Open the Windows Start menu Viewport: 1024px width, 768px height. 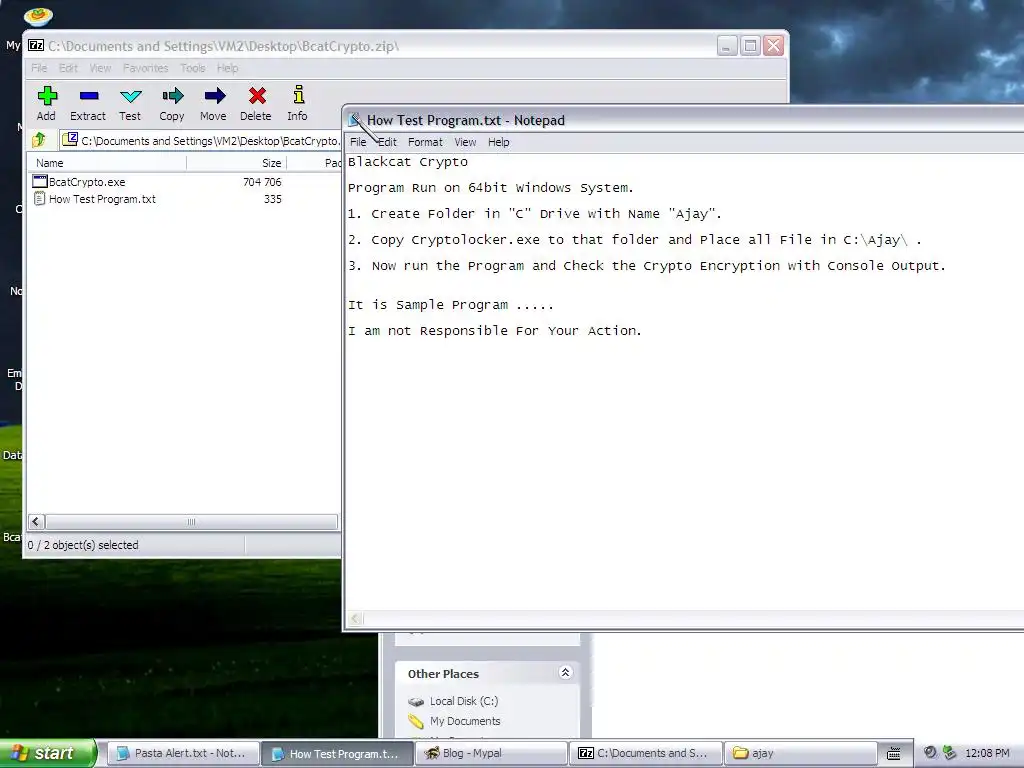coord(47,753)
